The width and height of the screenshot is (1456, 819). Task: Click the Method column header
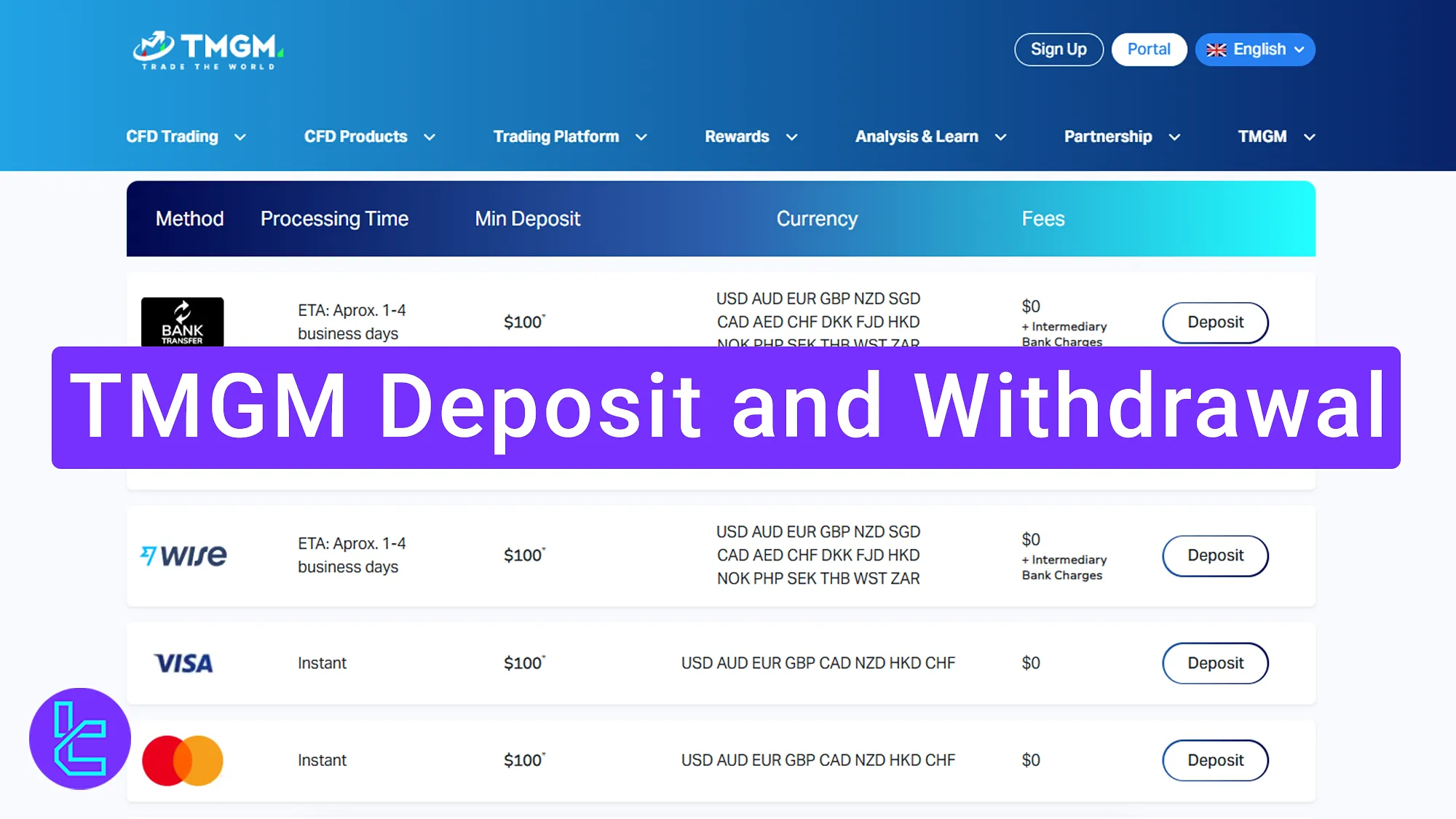pos(189,218)
